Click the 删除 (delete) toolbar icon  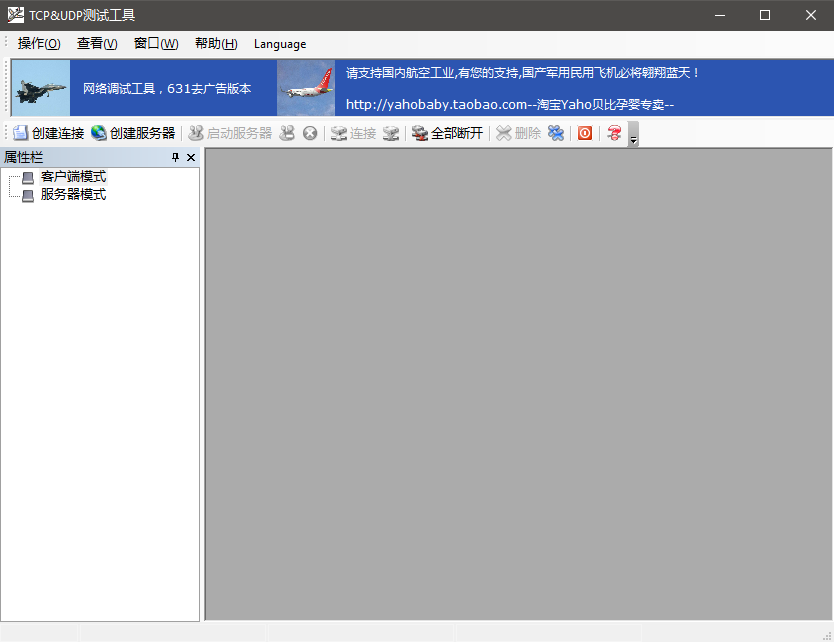coord(518,132)
